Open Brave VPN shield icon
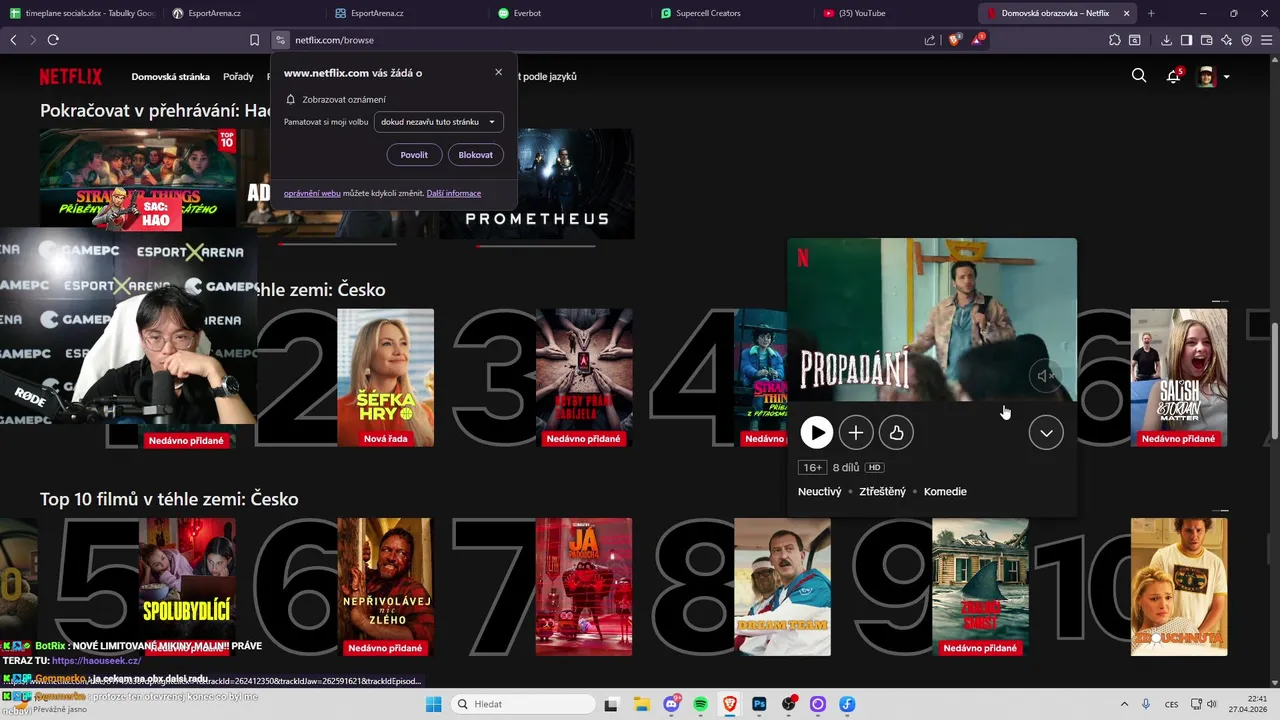Viewport: 1280px width, 720px height. point(1246,40)
